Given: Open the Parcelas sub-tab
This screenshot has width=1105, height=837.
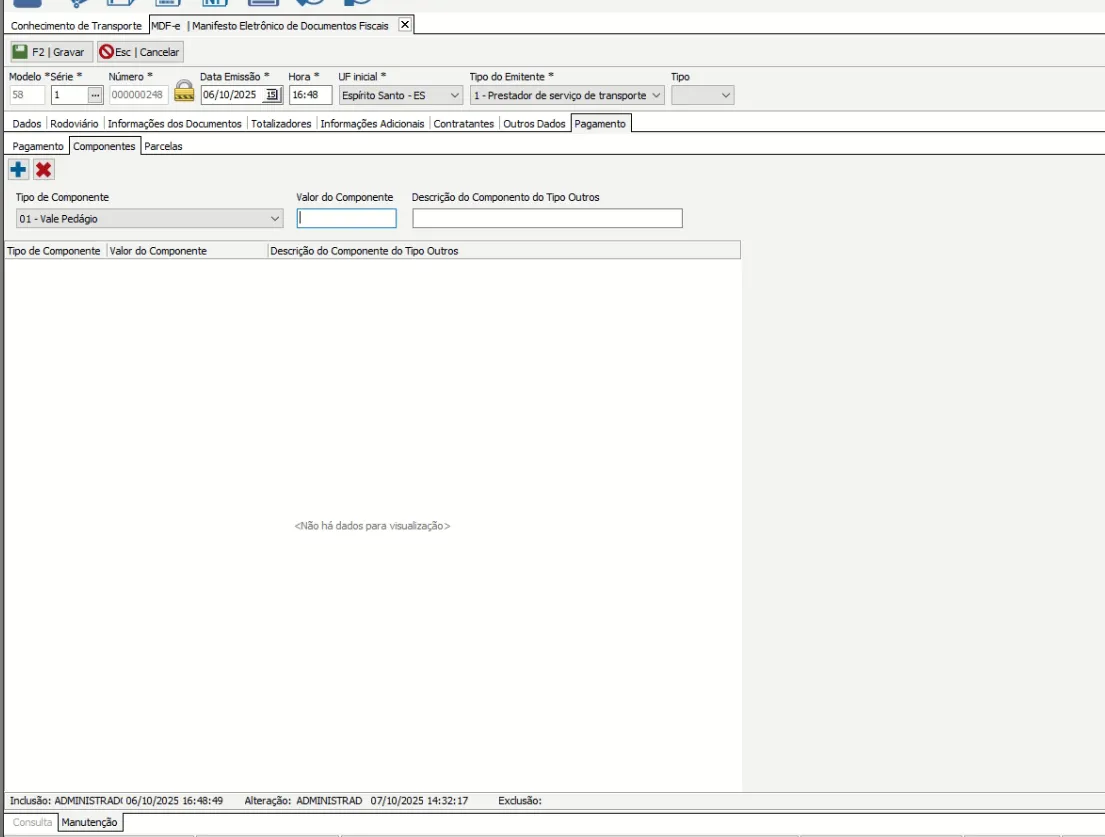Looking at the screenshot, I should point(163,146).
